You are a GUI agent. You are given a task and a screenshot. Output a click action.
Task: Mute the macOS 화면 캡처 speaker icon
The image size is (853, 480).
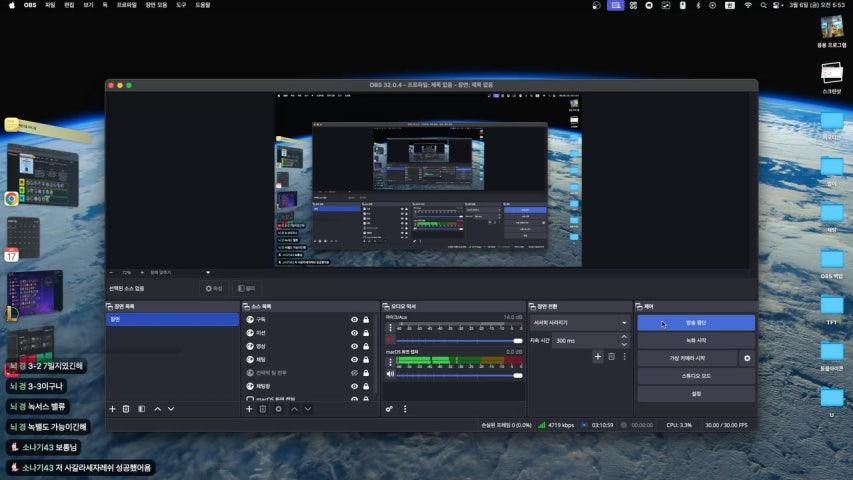[390, 374]
